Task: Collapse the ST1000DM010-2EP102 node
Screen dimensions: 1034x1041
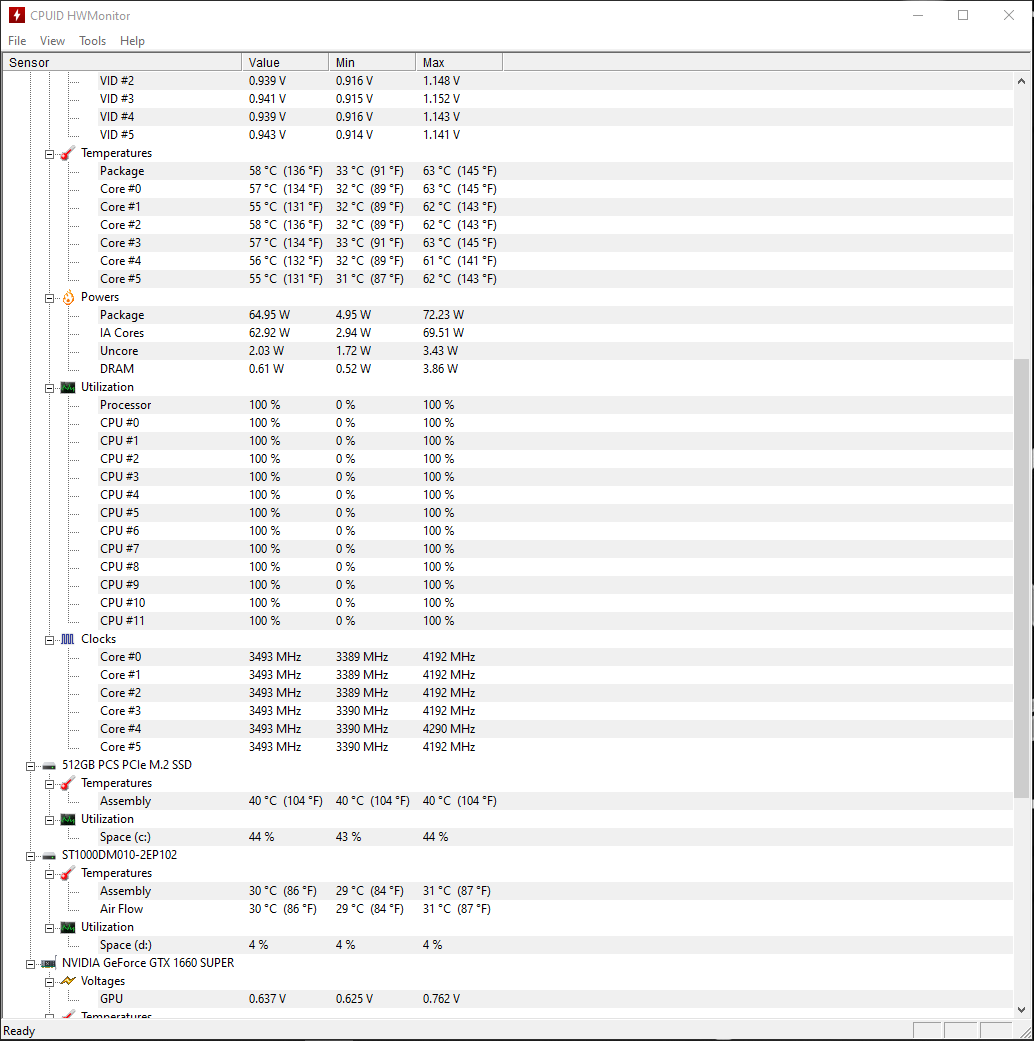Action: point(30,856)
